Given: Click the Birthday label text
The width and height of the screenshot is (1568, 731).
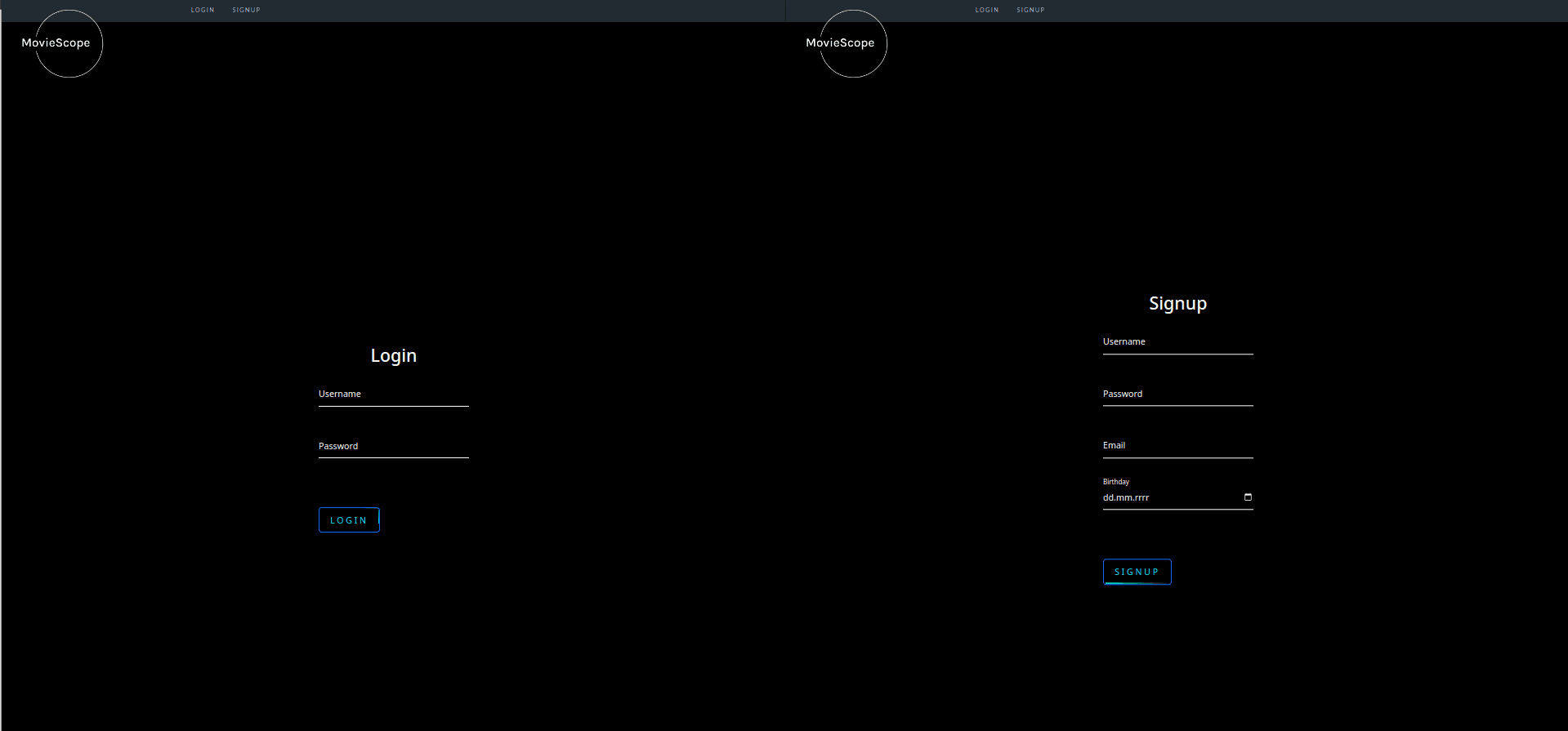Looking at the screenshot, I should 1116,482.
